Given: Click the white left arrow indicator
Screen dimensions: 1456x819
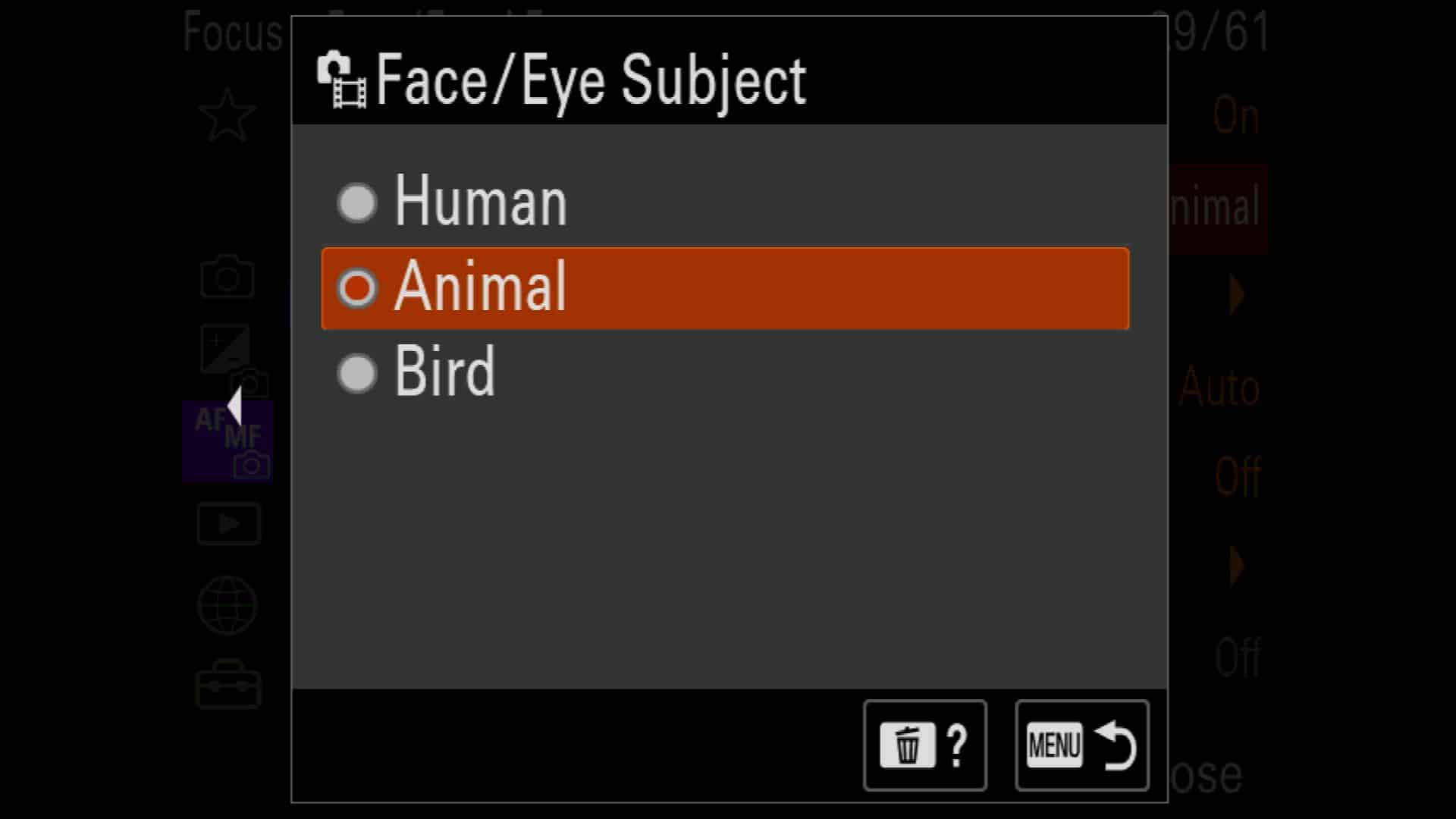Looking at the screenshot, I should (x=235, y=406).
